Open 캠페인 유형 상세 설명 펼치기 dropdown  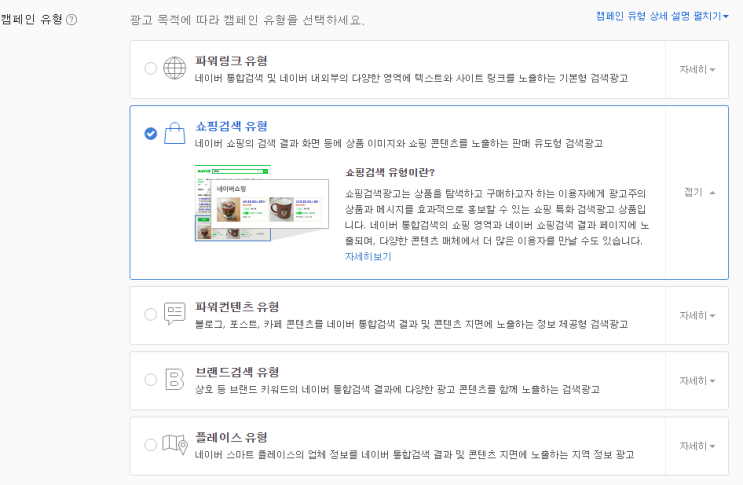pos(662,16)
